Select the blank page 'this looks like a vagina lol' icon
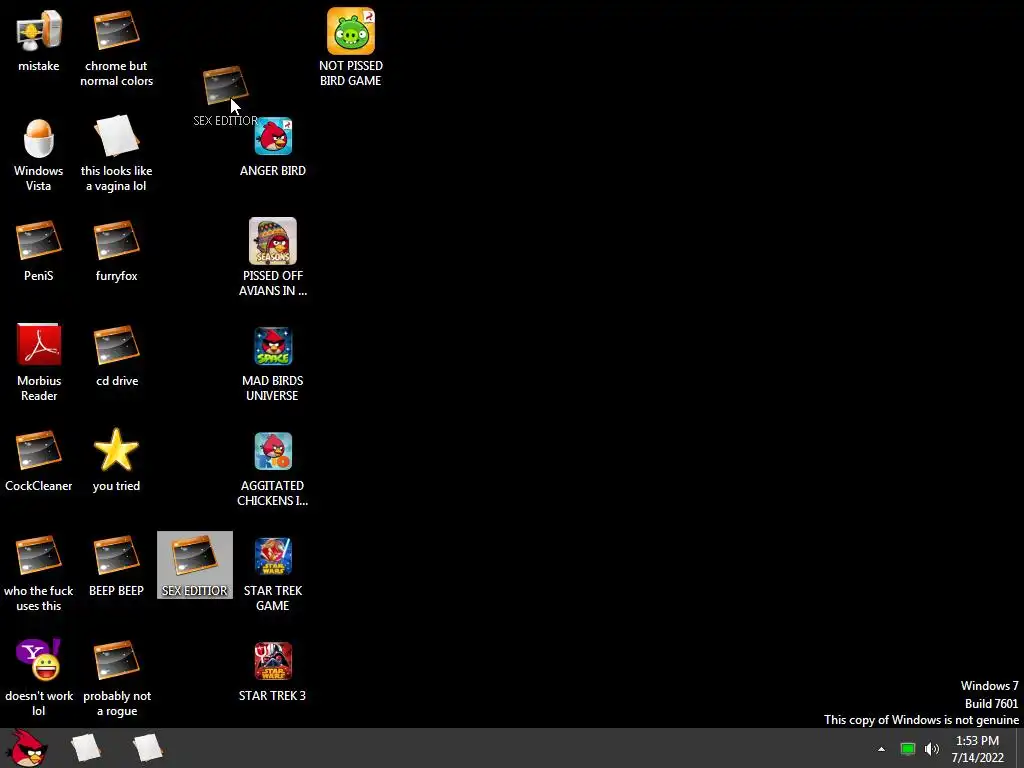1024x768 pixels. [116, 136]
